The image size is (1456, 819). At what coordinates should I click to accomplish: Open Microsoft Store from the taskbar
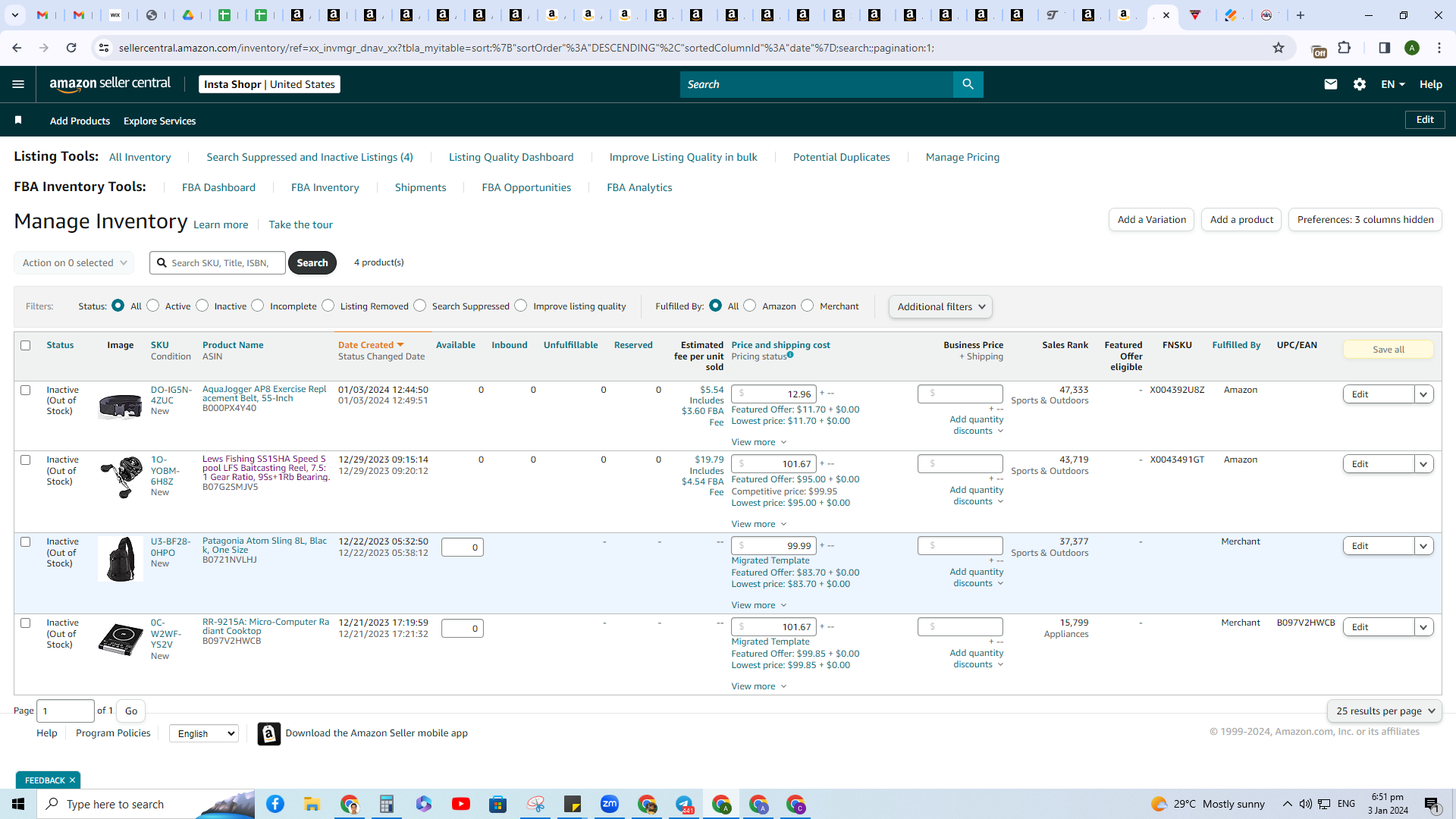point(497,804)
